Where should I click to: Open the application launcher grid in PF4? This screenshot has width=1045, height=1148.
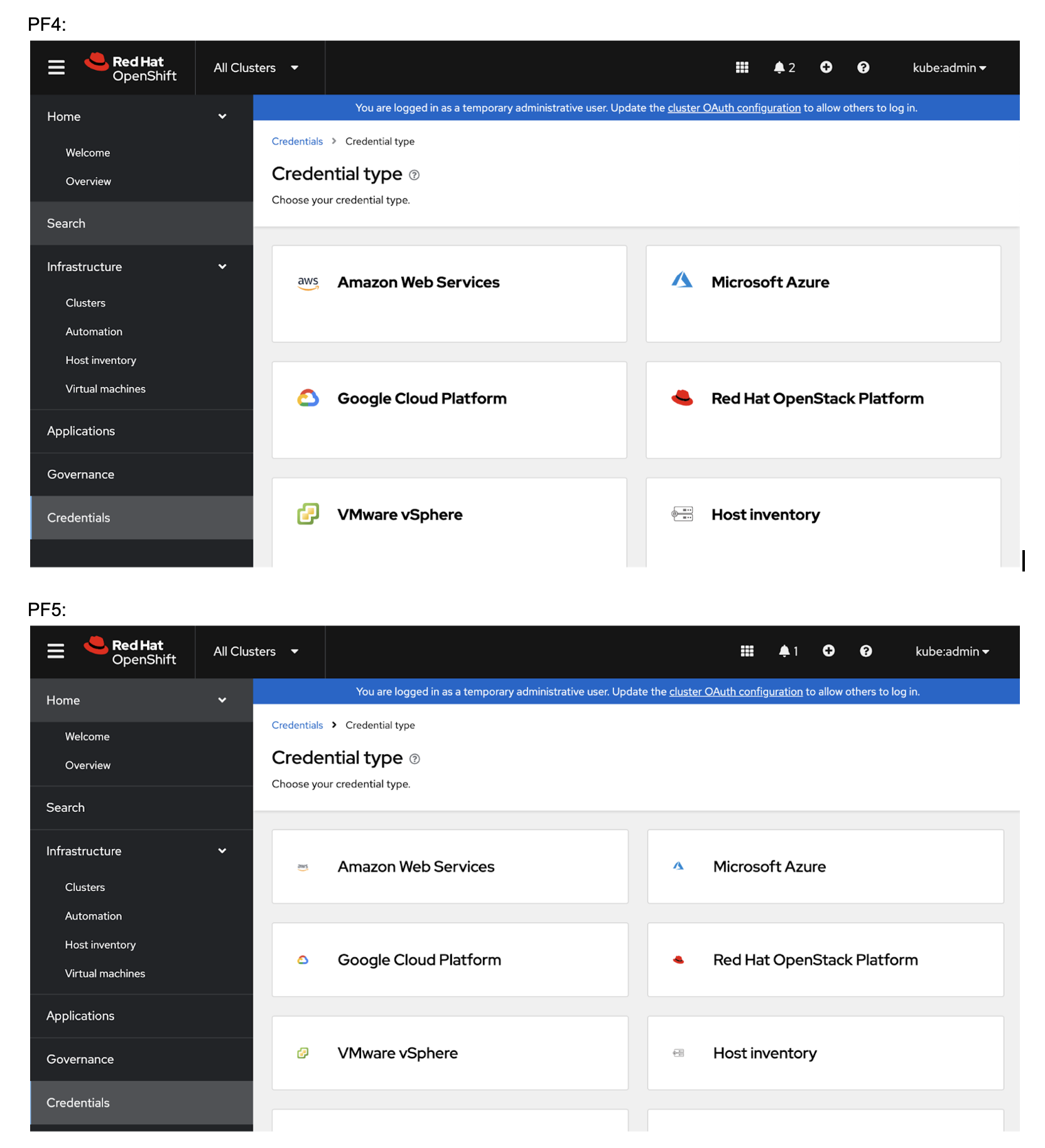pyautogui.click(x=742, y=67)
